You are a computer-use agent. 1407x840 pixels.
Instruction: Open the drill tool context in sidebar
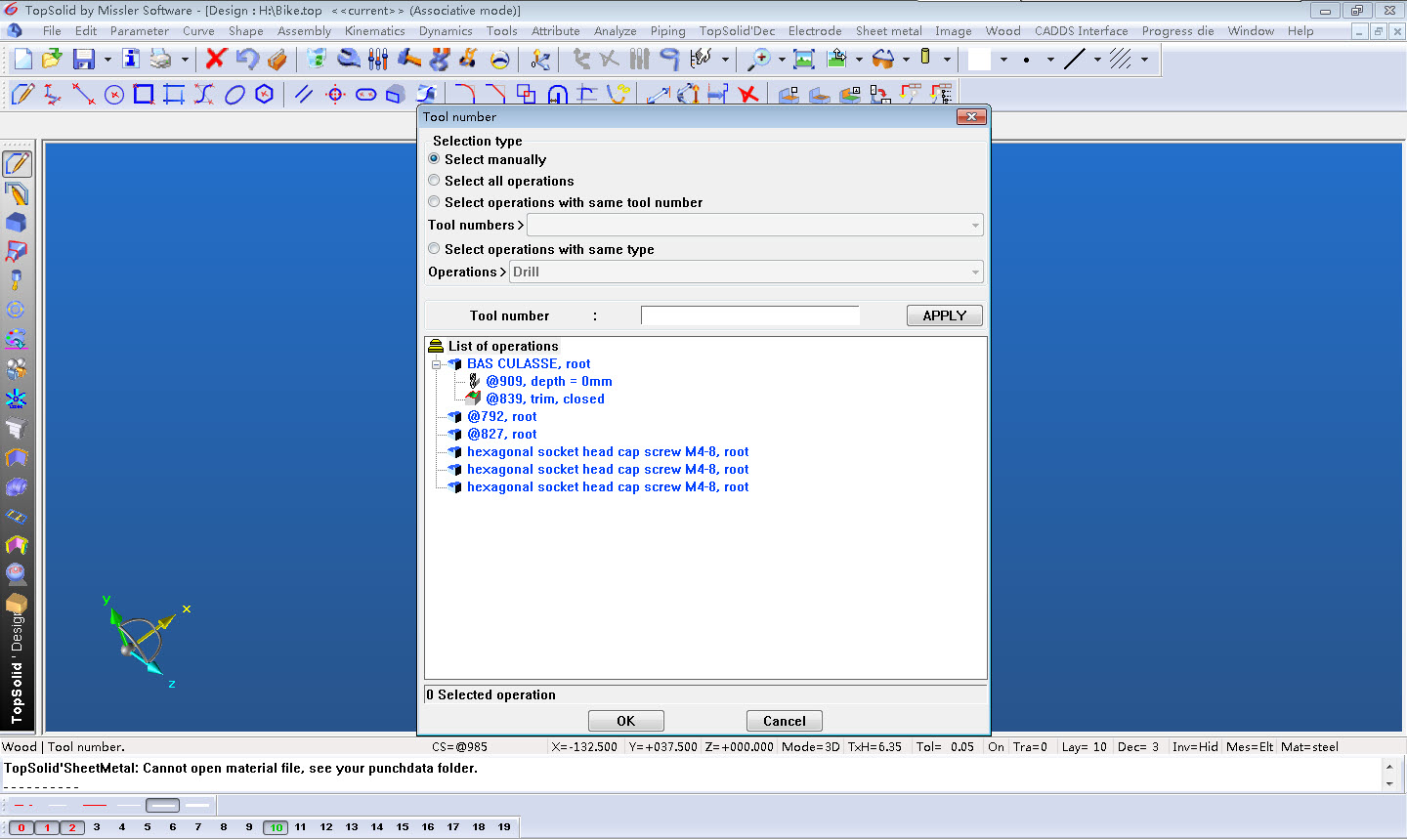coord(17,281)
